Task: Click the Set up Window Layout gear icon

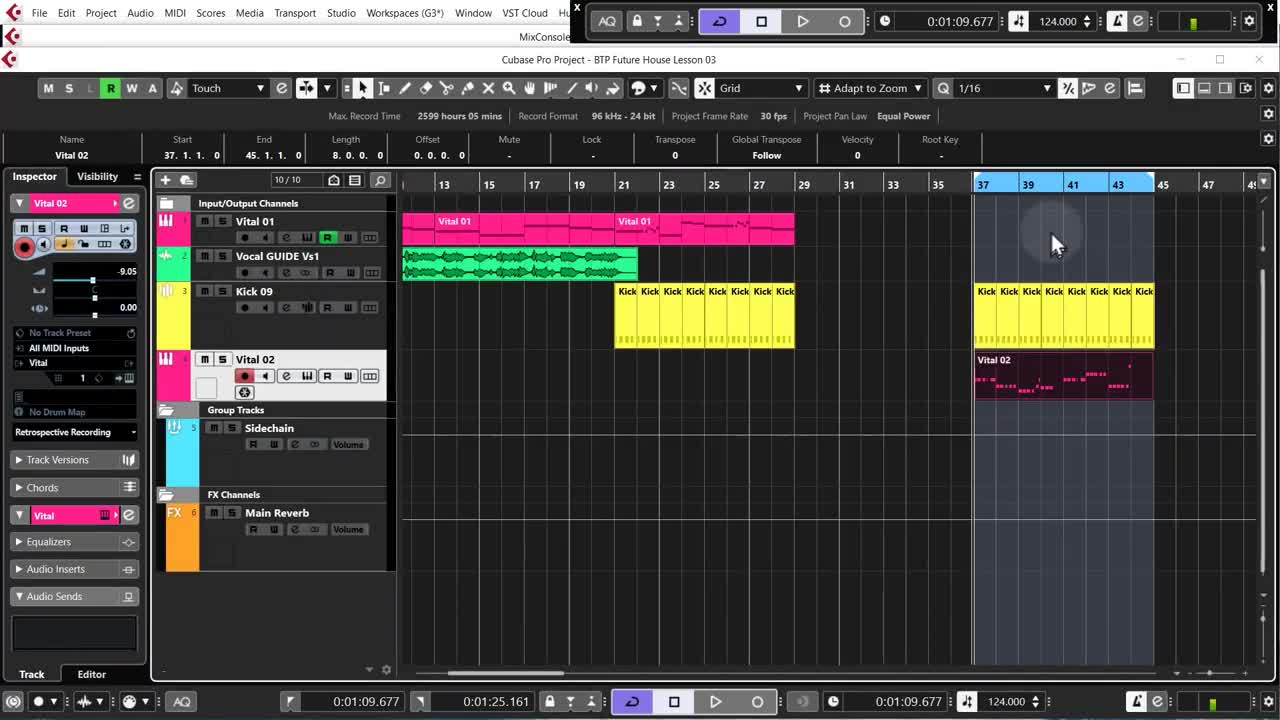Action: pyautogui.click(x=1246, y=88)
